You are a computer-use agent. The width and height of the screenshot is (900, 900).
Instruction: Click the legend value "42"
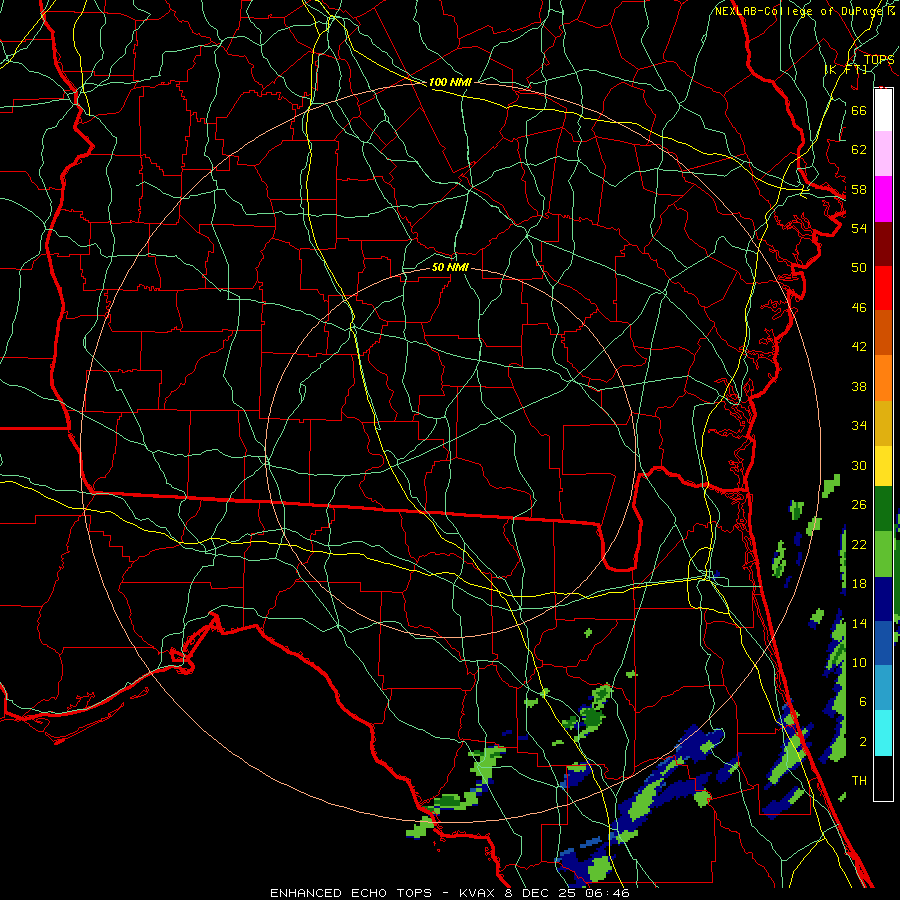click(x=859, y=347)
